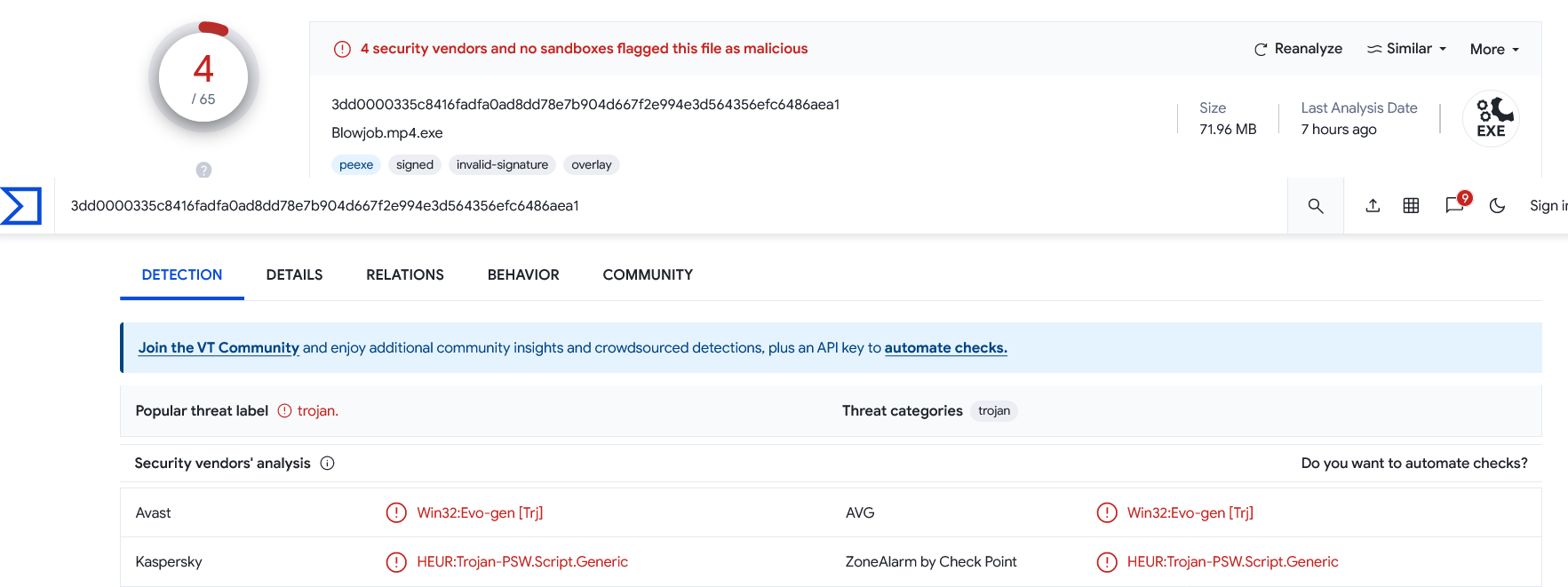Open the BEHAVIOR tab
Screen dimensions: 1568x587
tap(523, 275)
